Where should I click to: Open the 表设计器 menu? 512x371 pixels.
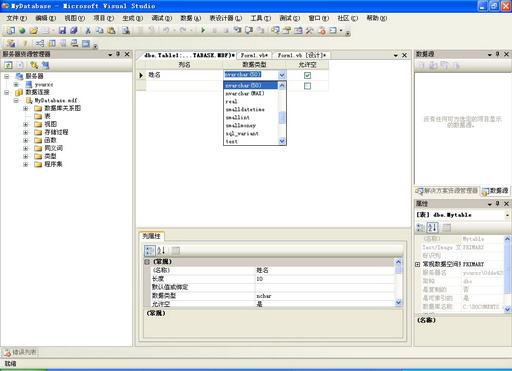pos(226,18)
